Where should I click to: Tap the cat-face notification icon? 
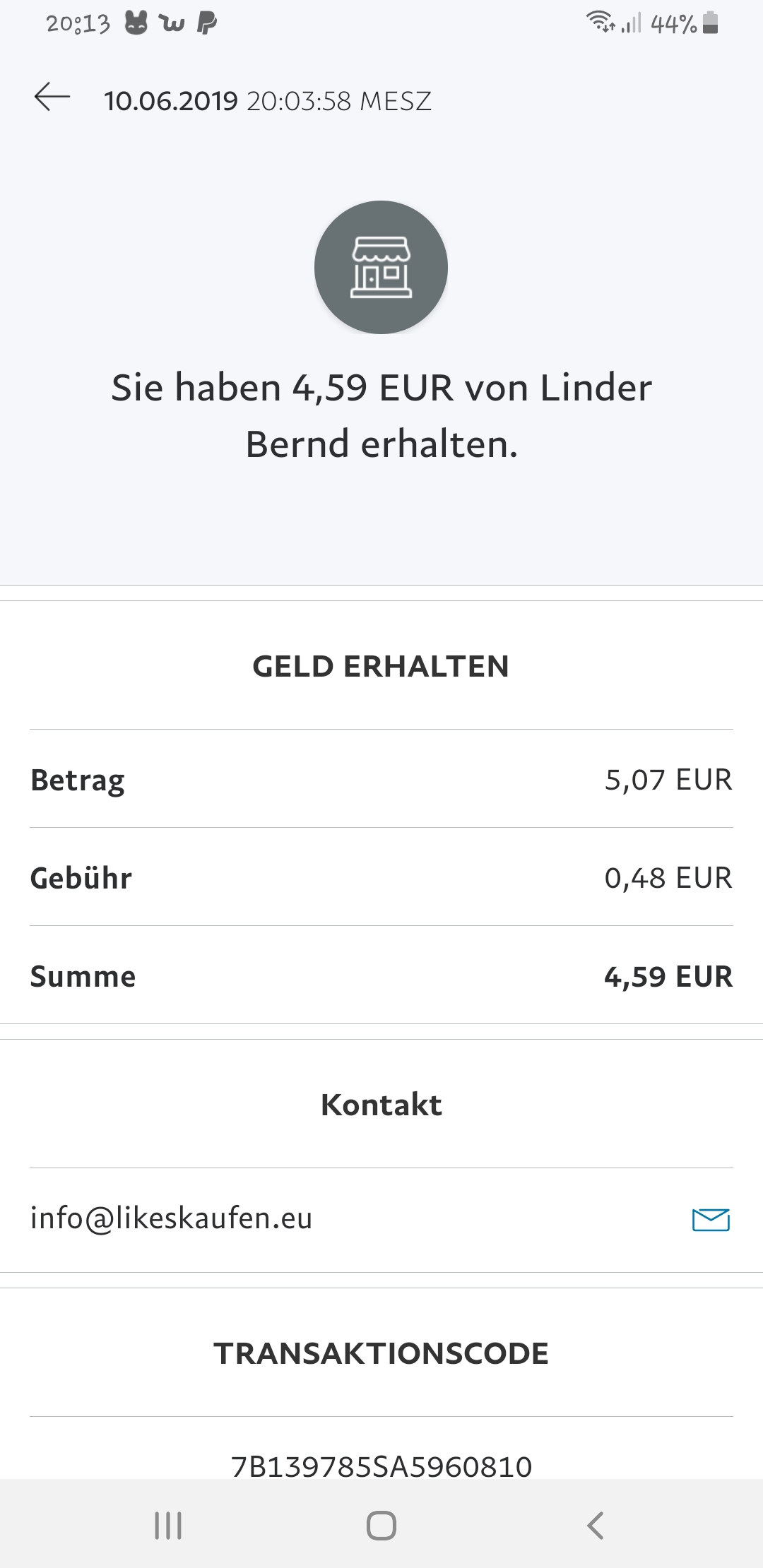coord(136,24)
